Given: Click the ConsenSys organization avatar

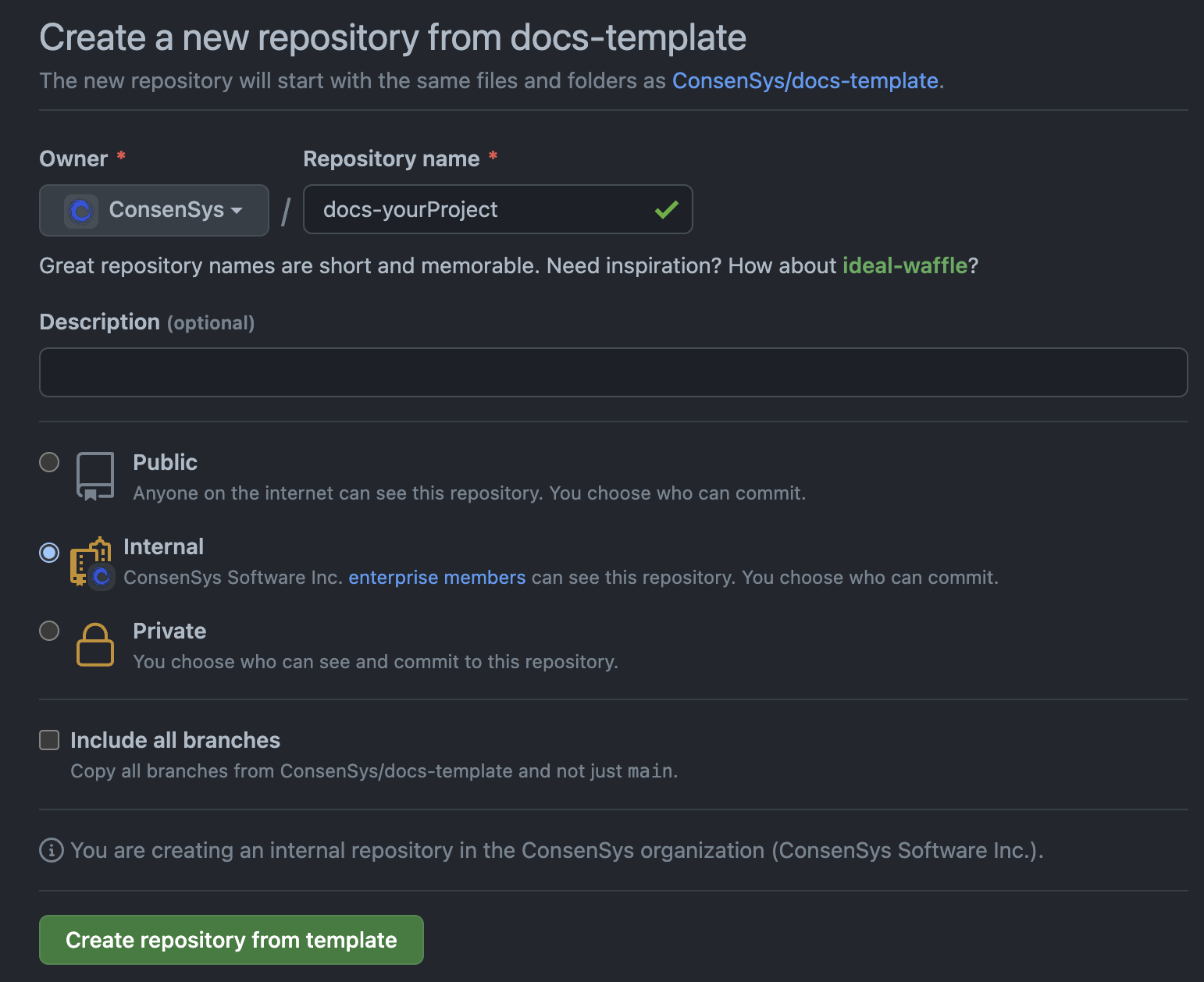Looking at the screenshot, I should [82, 210].
